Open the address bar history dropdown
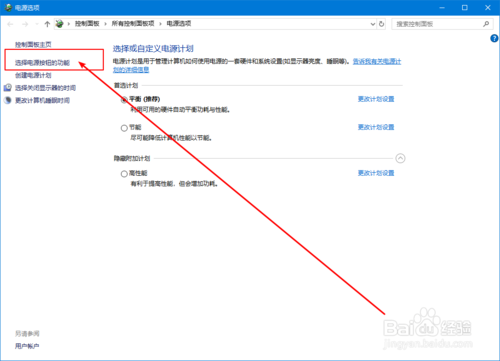The image size is (500, 361). pyautogui.click(x=373, y=24)
